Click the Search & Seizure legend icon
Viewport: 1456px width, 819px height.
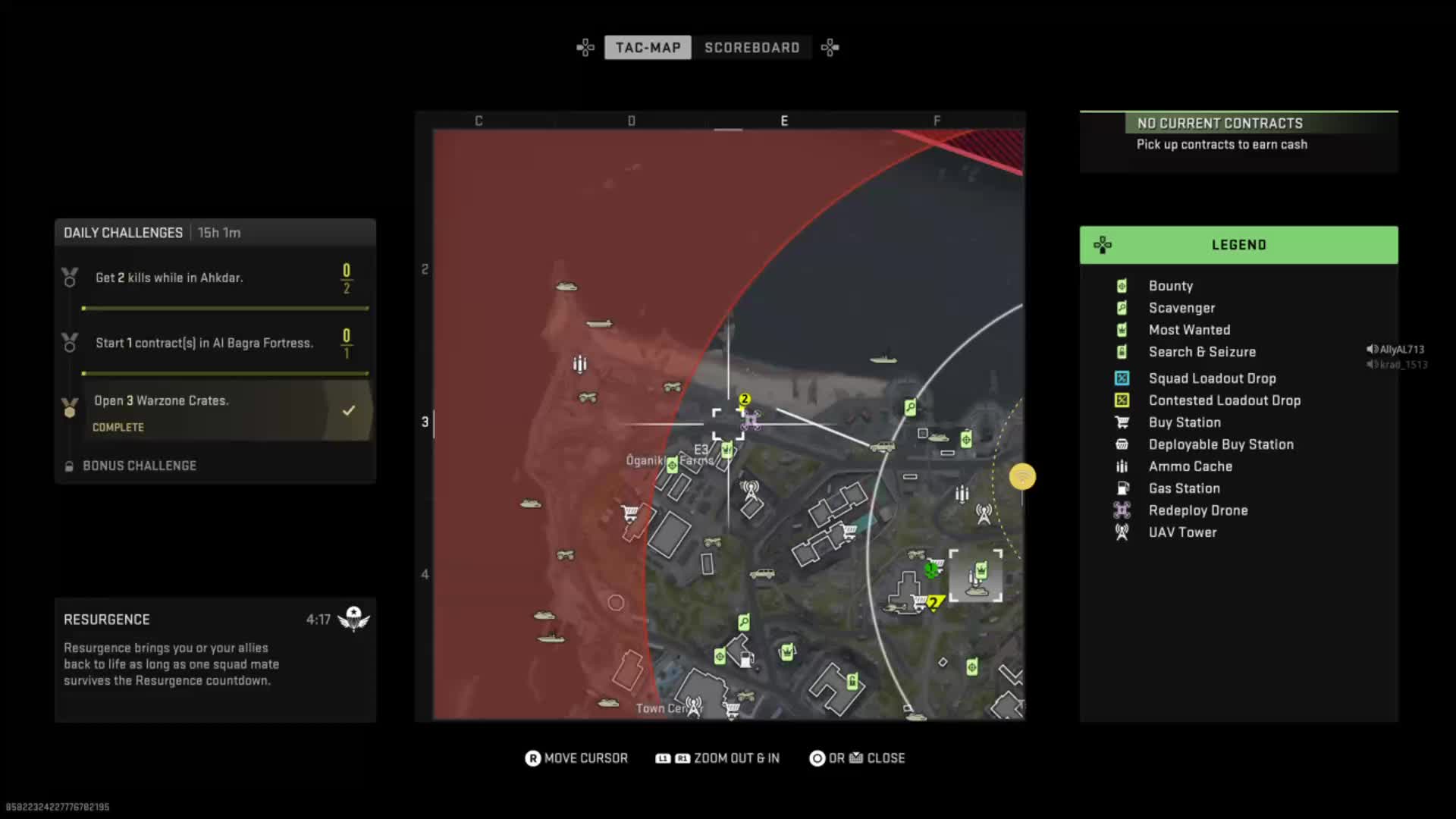coord(1122,352)
